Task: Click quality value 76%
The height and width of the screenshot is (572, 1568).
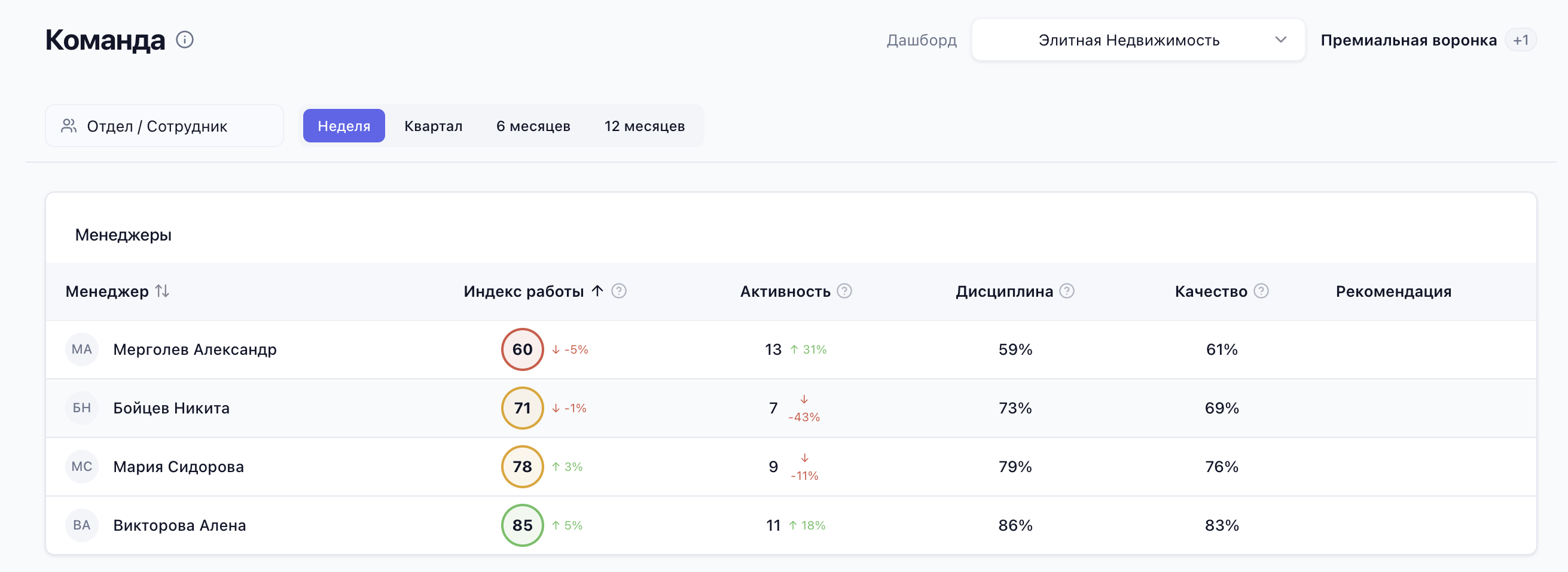Action: coord(1222,466)
